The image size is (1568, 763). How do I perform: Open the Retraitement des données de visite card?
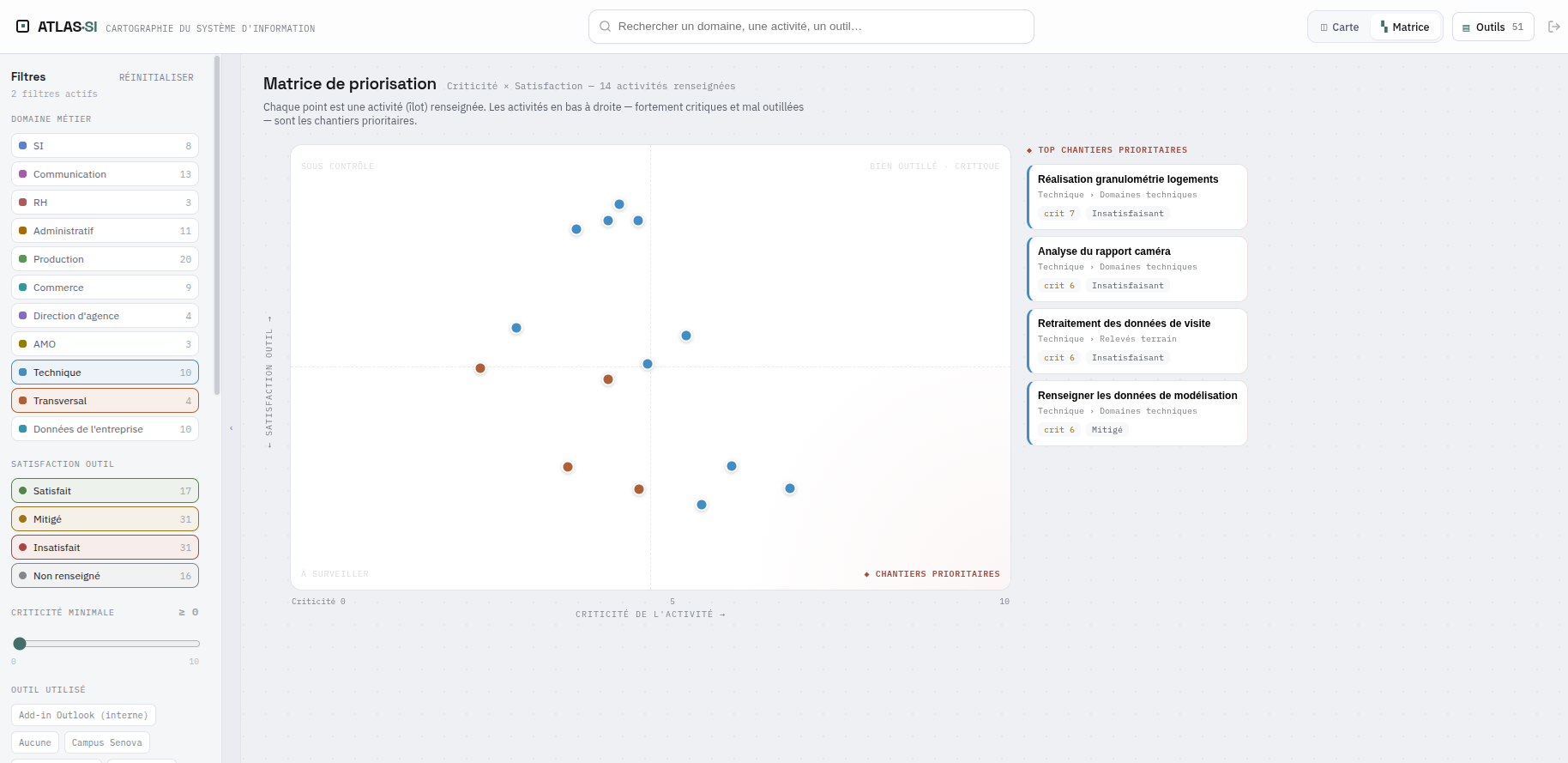tap(1137, 341)
